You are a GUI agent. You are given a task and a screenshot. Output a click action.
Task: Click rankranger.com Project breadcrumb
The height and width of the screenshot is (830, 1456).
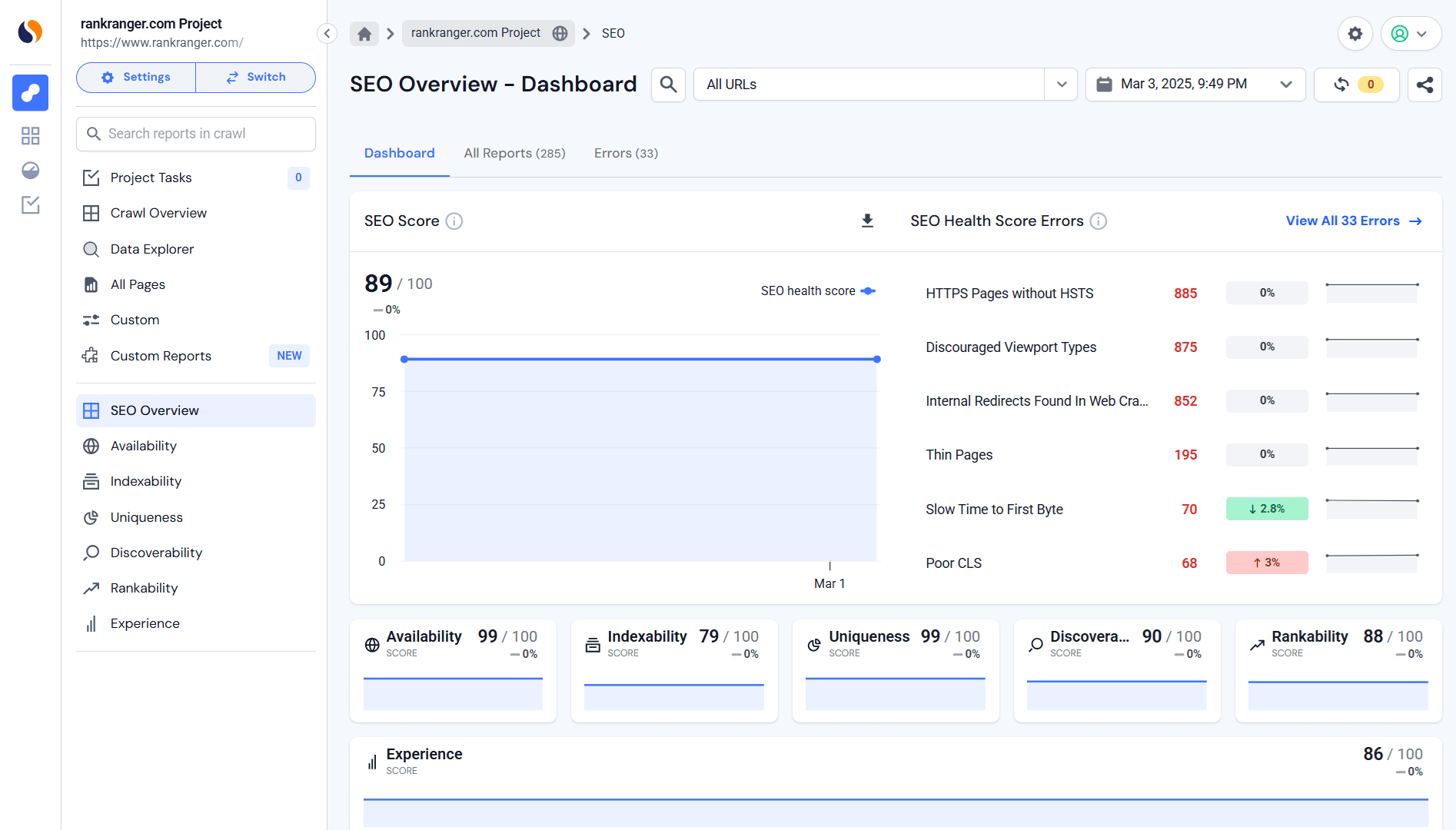pyautogui.click(x=488, y=33)
